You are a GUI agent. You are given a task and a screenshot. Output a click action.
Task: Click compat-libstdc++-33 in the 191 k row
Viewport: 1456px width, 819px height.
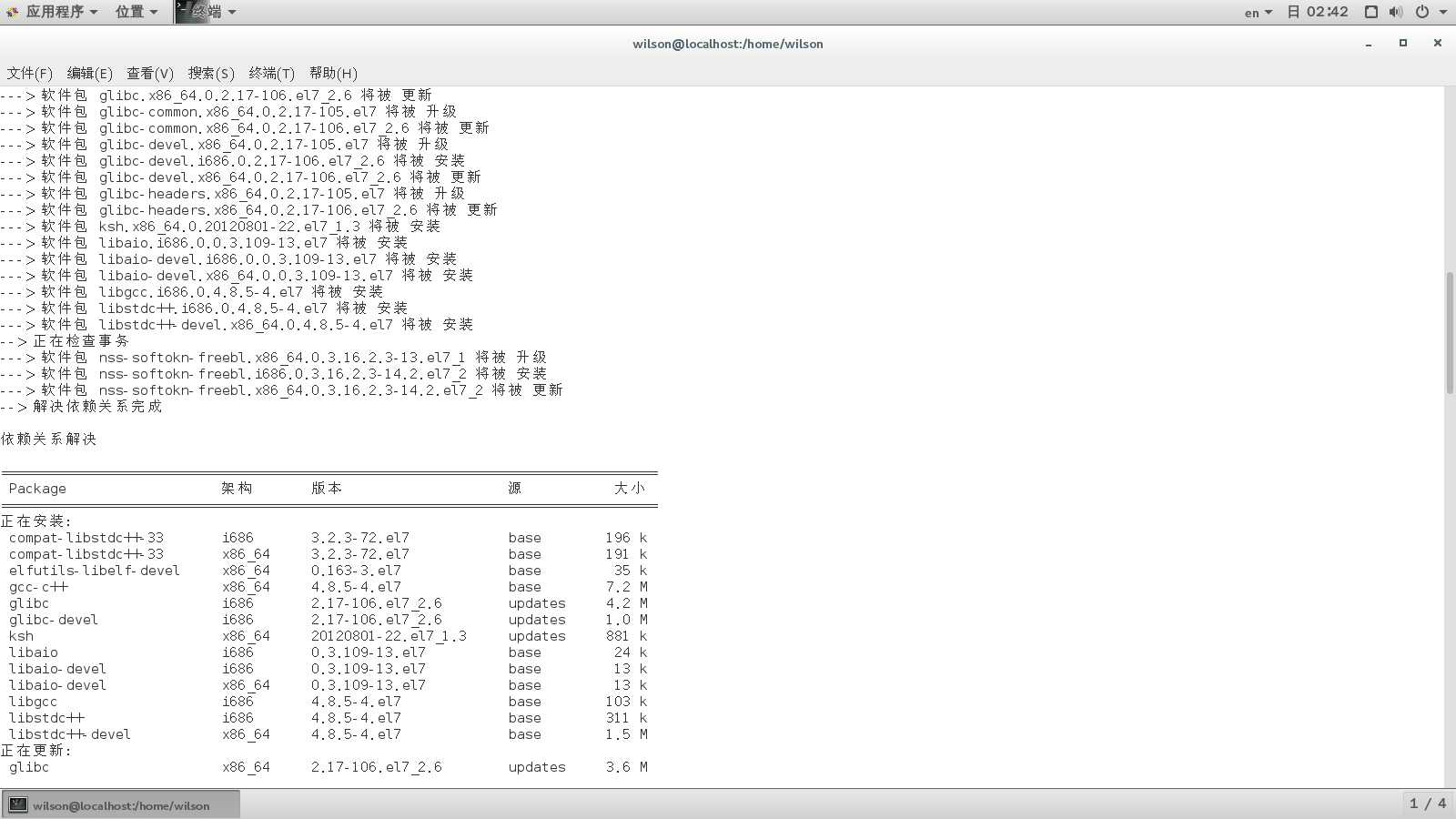86,554
